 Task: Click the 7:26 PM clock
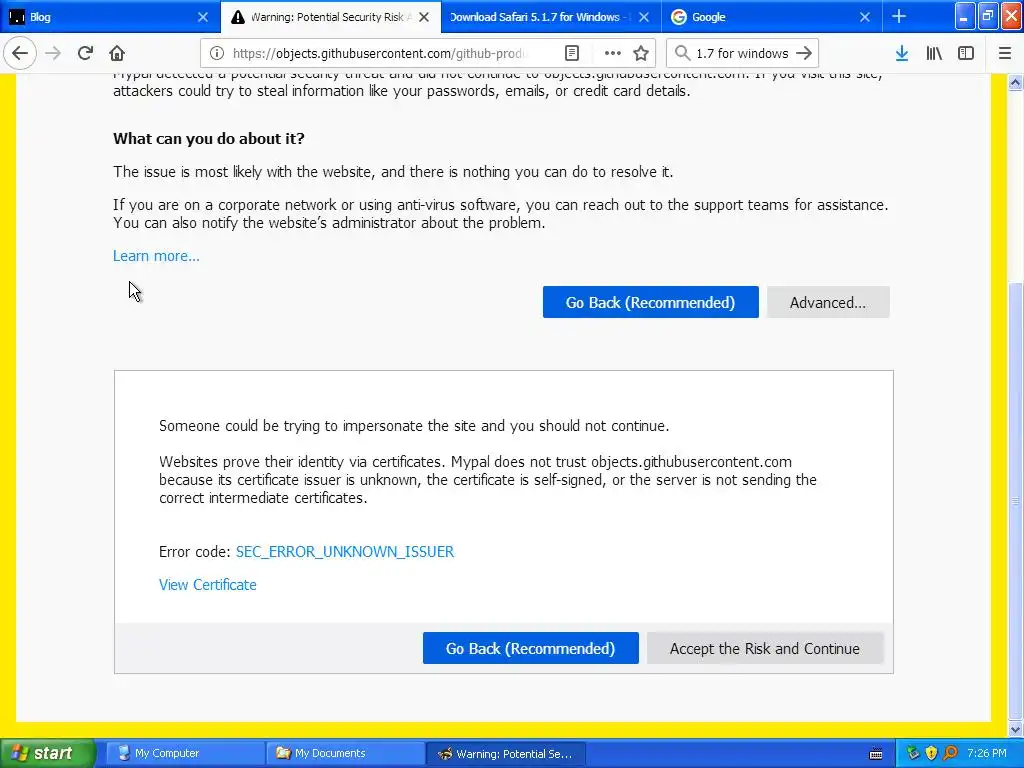987,754
